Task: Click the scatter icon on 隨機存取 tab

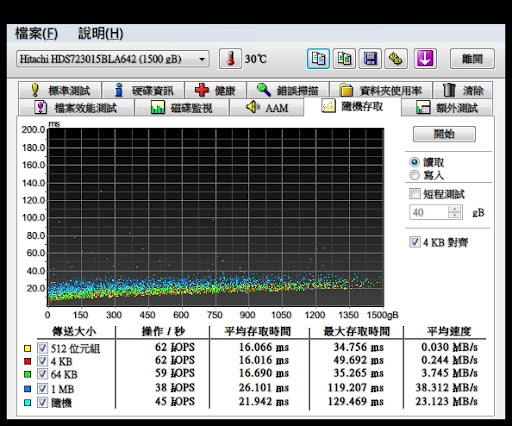Action: pyautogui.click(x=328, y=106)
